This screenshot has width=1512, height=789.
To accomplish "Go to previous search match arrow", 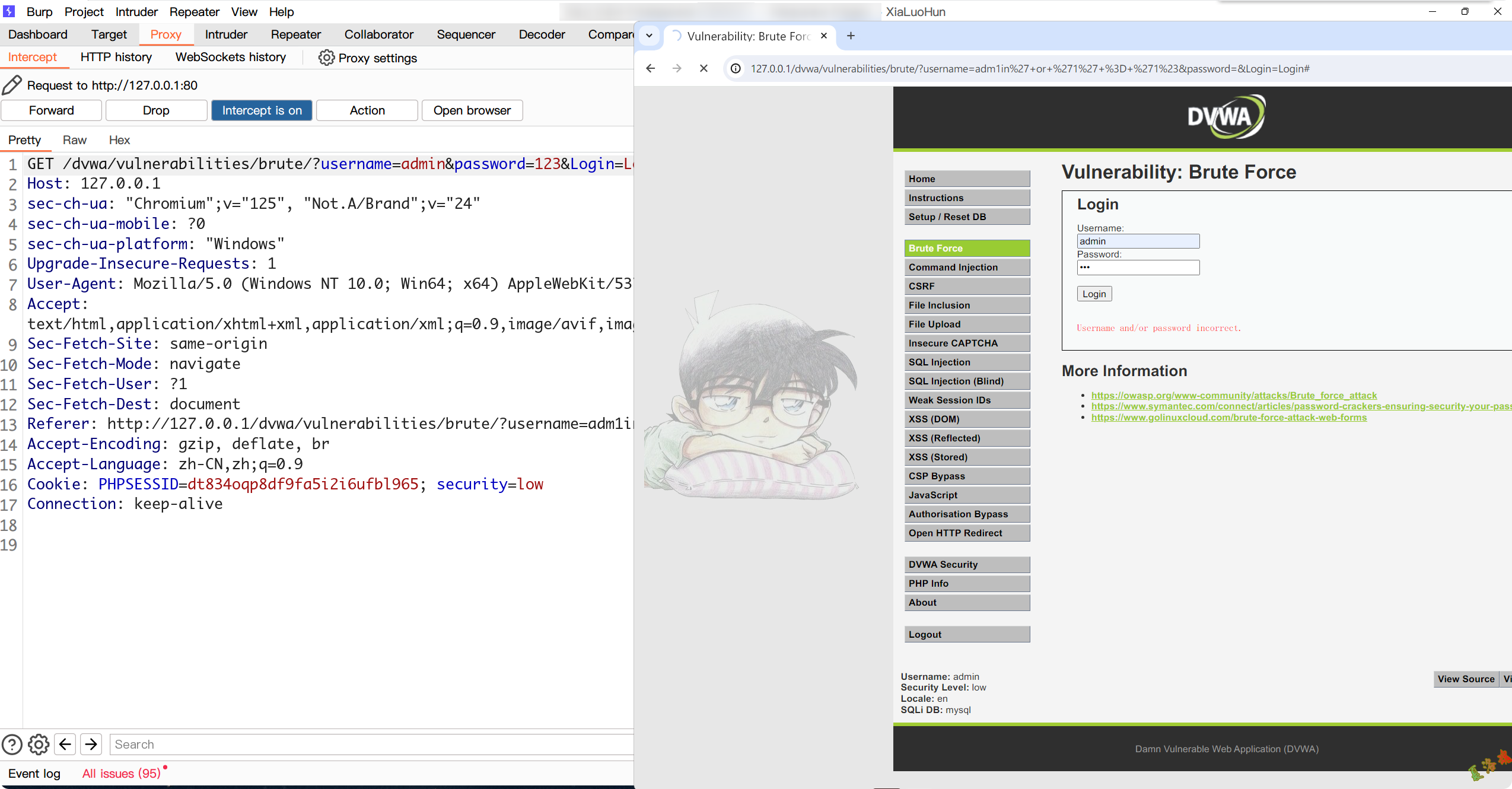I will [65, 744].
